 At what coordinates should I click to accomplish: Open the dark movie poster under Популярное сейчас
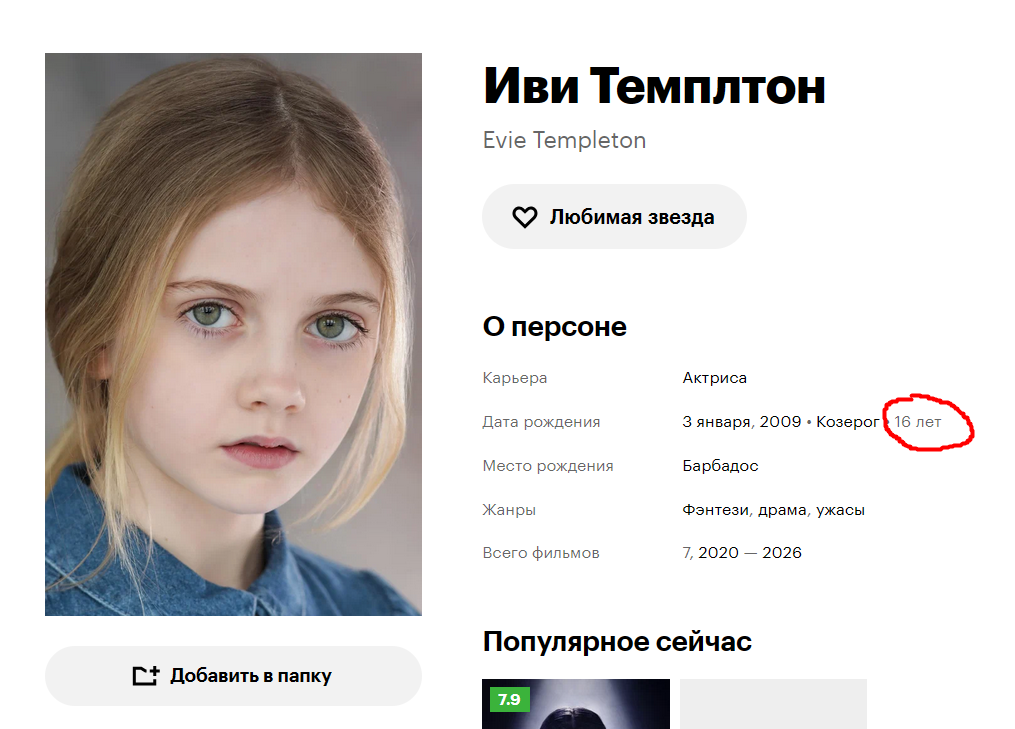point(575,704)
